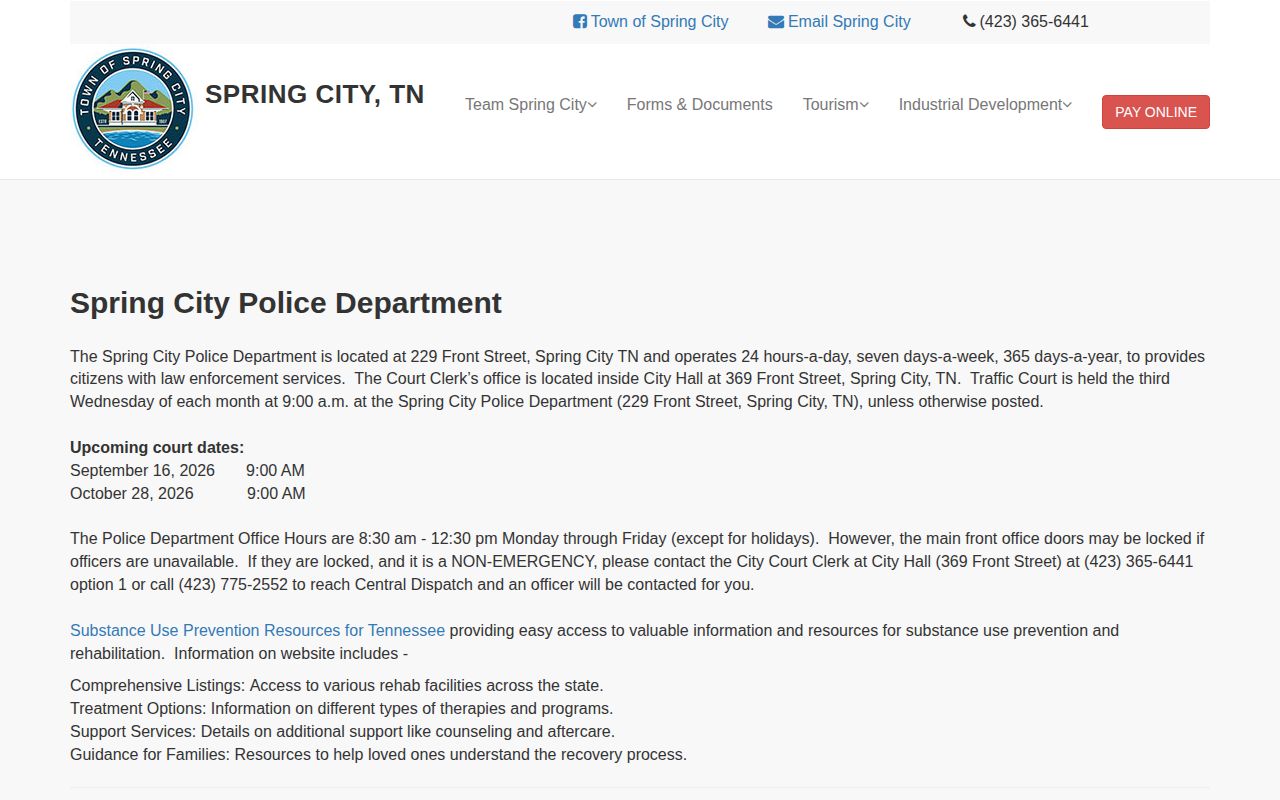
Task: Click the Town of Spring City seal logo
Action: pos(132,109)
